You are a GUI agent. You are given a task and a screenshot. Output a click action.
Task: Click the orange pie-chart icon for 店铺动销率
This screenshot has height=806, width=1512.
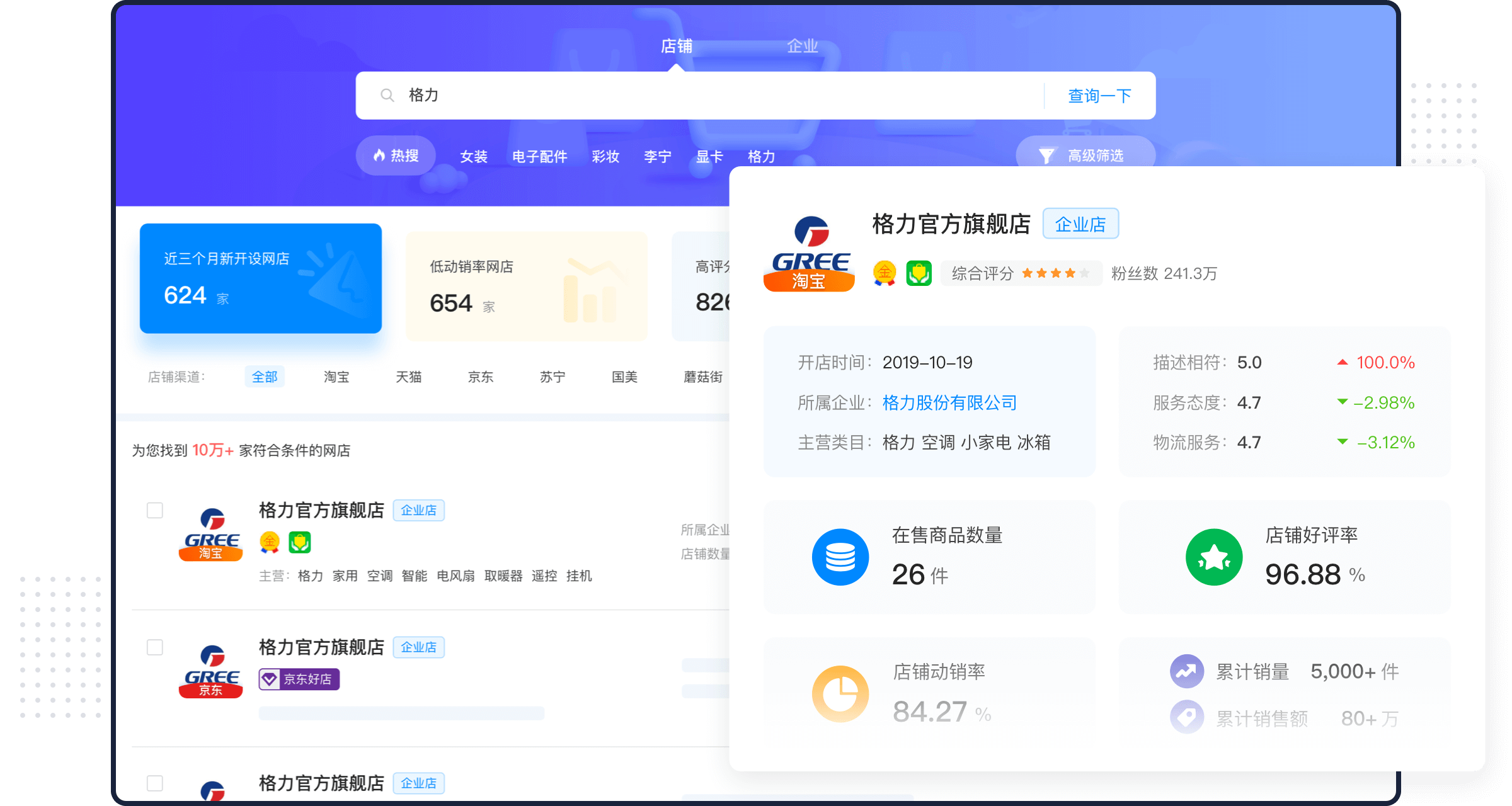click(841, 693)
